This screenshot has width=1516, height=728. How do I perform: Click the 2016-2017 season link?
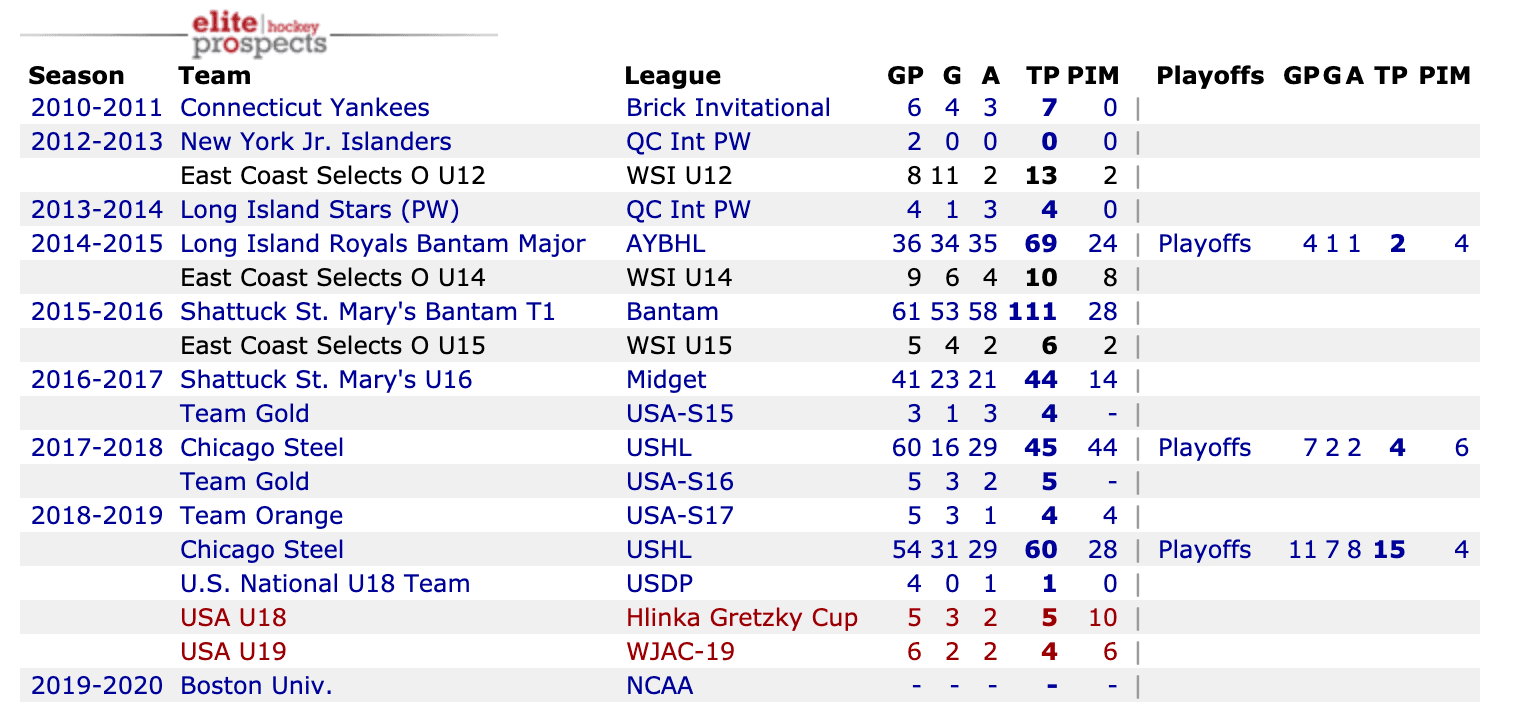pyautogui.click(x=96, y=380)
